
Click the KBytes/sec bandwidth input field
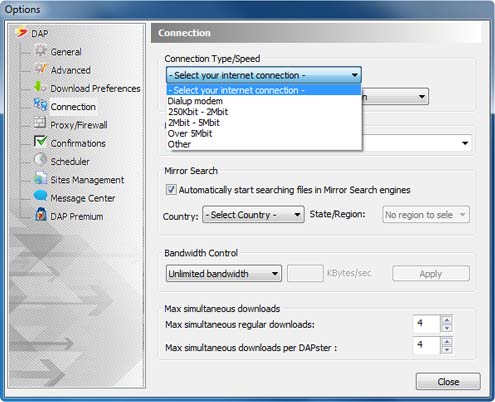305,273
